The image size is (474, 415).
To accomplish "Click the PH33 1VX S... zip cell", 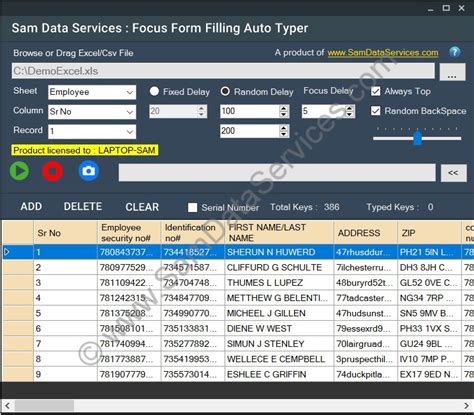I will pyautogui.click(x=429, y=329).
